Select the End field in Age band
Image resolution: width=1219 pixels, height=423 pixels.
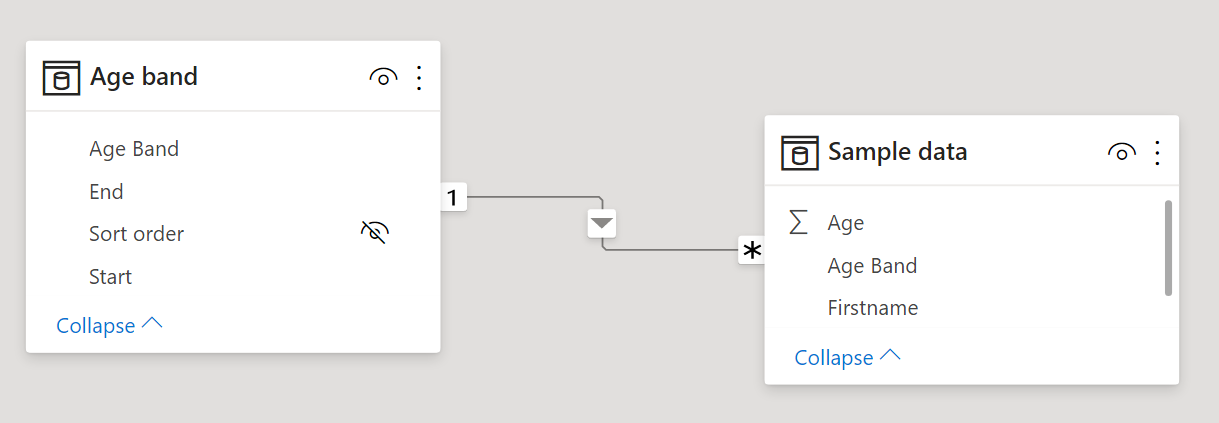(106, 191)
